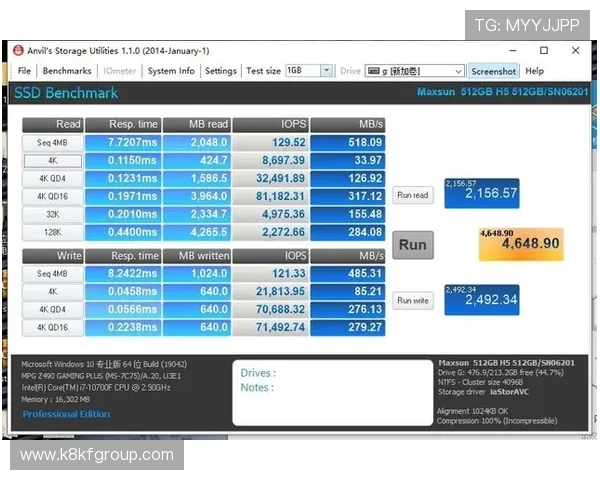This screenshot has height=480, width=600.
Task: Click the Screenshot button
Action: [x=494, y=71]
